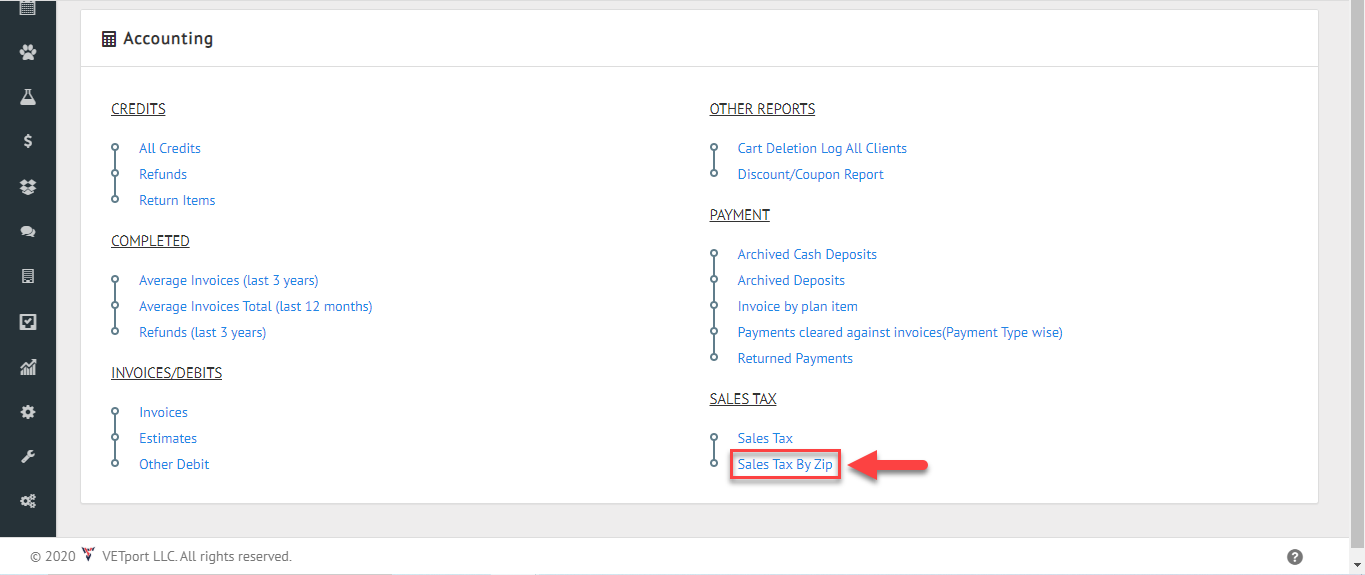Open the dollar sign billing sidebar icon
This screenshot has height=575, width=1365.
(x=28, y=141)
